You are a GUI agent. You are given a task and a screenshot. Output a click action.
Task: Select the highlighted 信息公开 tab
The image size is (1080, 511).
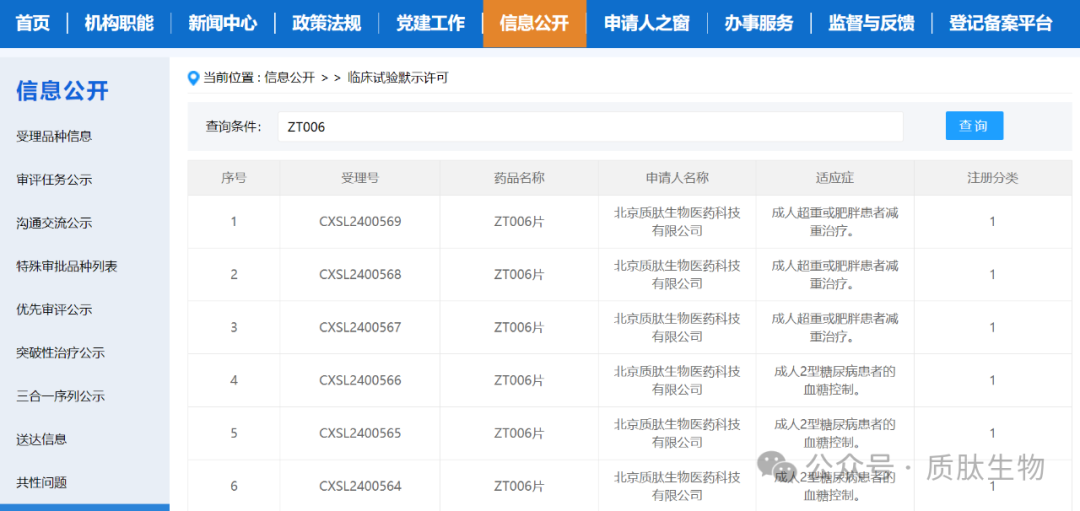click(x=534, y=23)
